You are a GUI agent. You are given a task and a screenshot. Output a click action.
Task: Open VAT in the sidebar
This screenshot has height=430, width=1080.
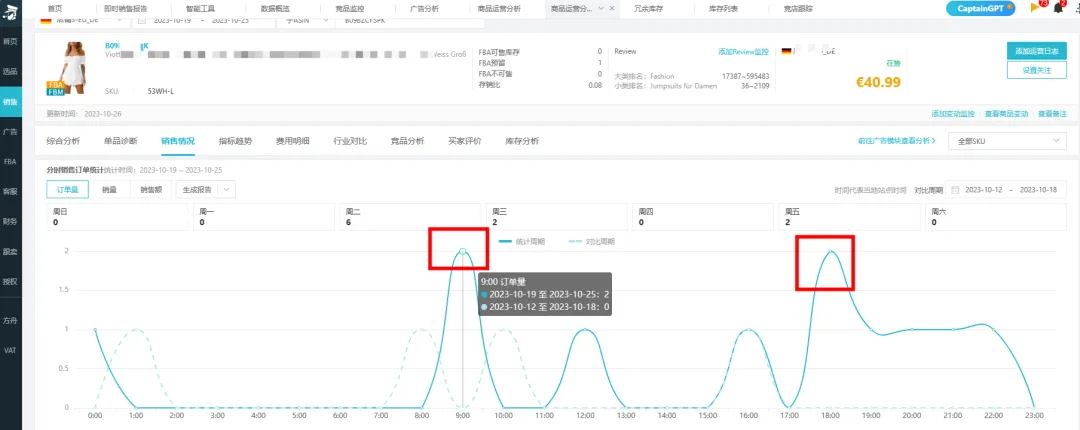pos(10,350)
